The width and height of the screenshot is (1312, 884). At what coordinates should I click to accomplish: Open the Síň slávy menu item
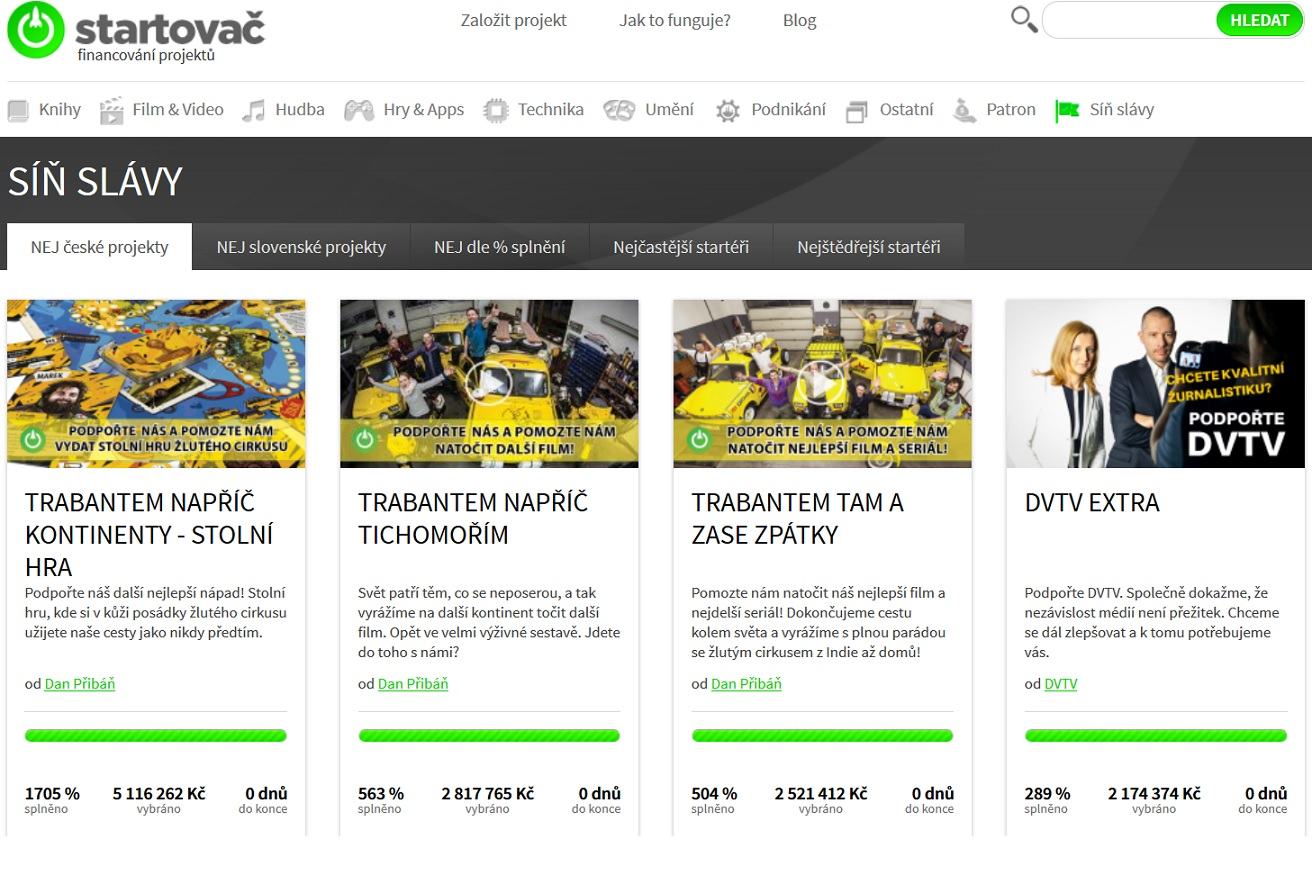1122,109
